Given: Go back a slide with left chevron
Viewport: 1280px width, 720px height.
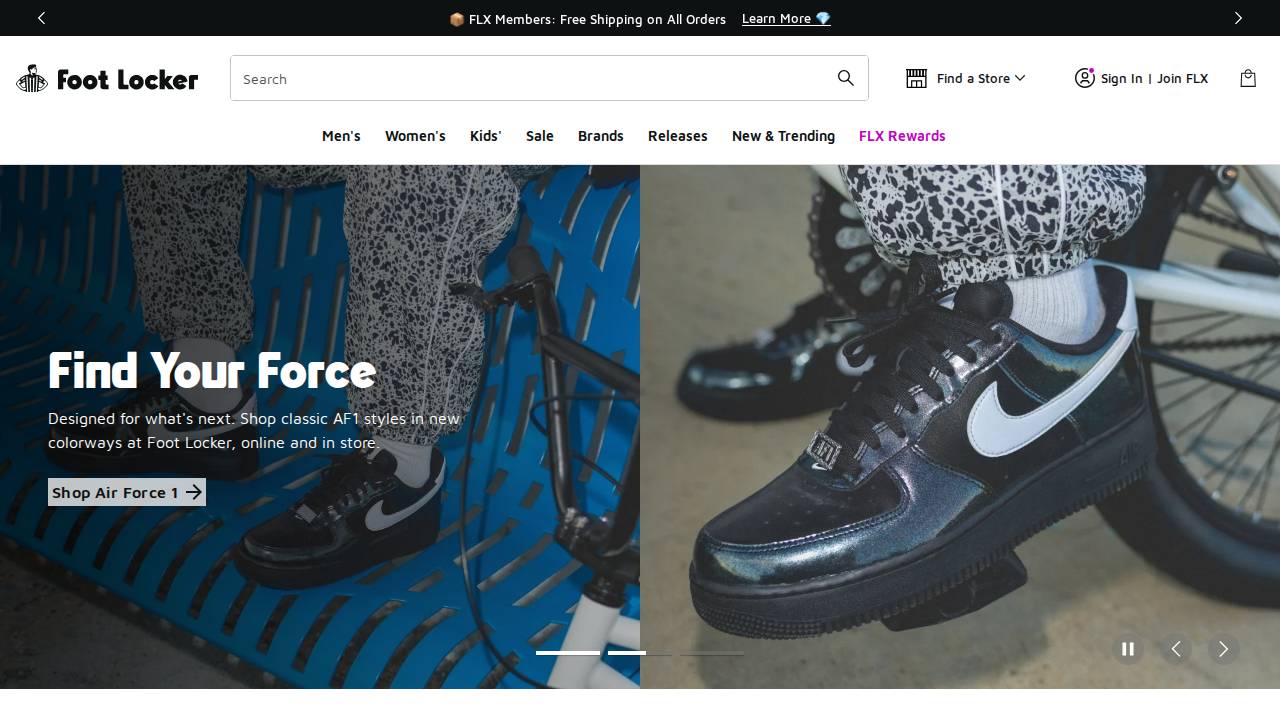Looking at the screenshot, I should [1176, 649].
